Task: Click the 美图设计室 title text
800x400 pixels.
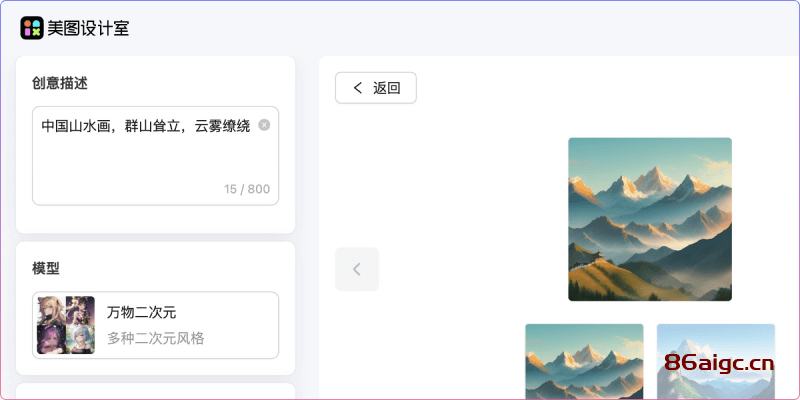Action: (x=88, y=28)
